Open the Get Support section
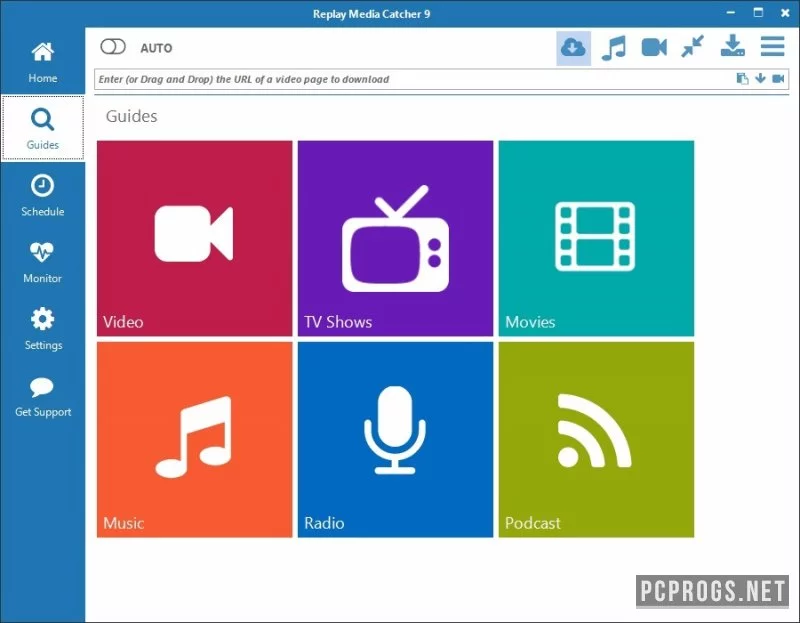This screenshot has height=623, width=800. coord(42,396)
